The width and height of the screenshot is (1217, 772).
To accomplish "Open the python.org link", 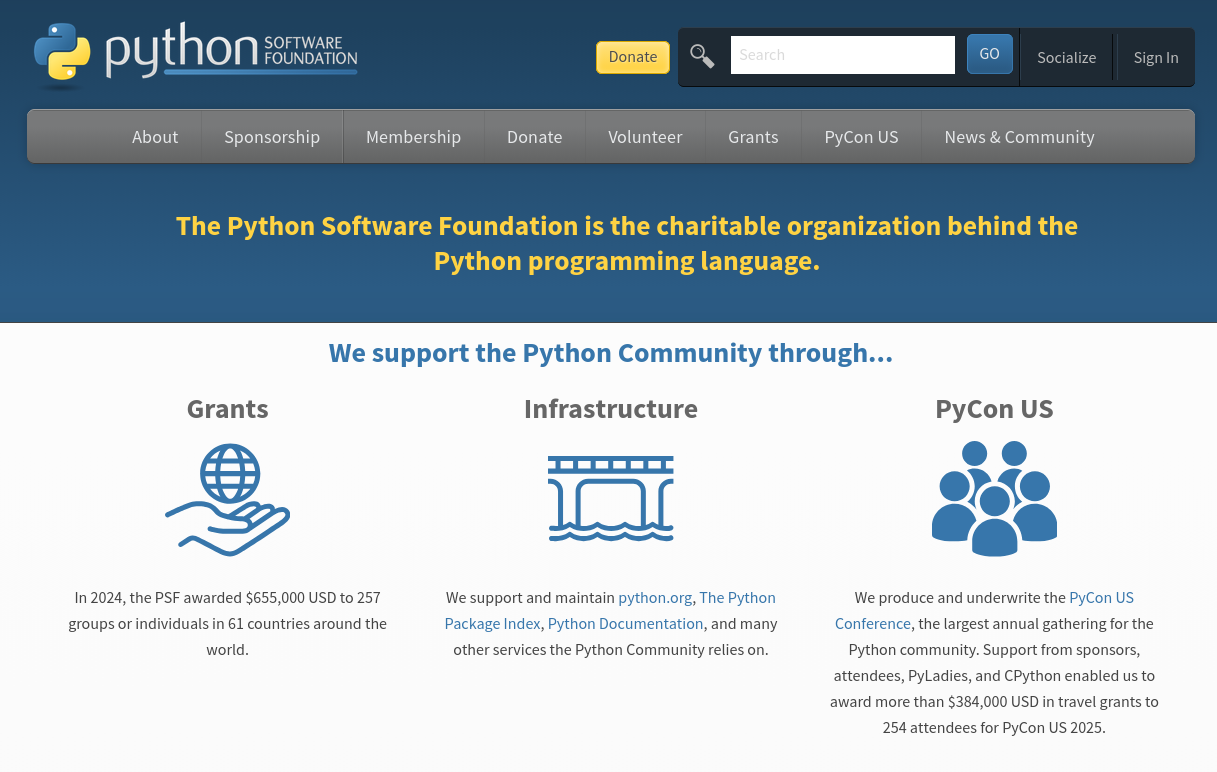I will point(655,597).
